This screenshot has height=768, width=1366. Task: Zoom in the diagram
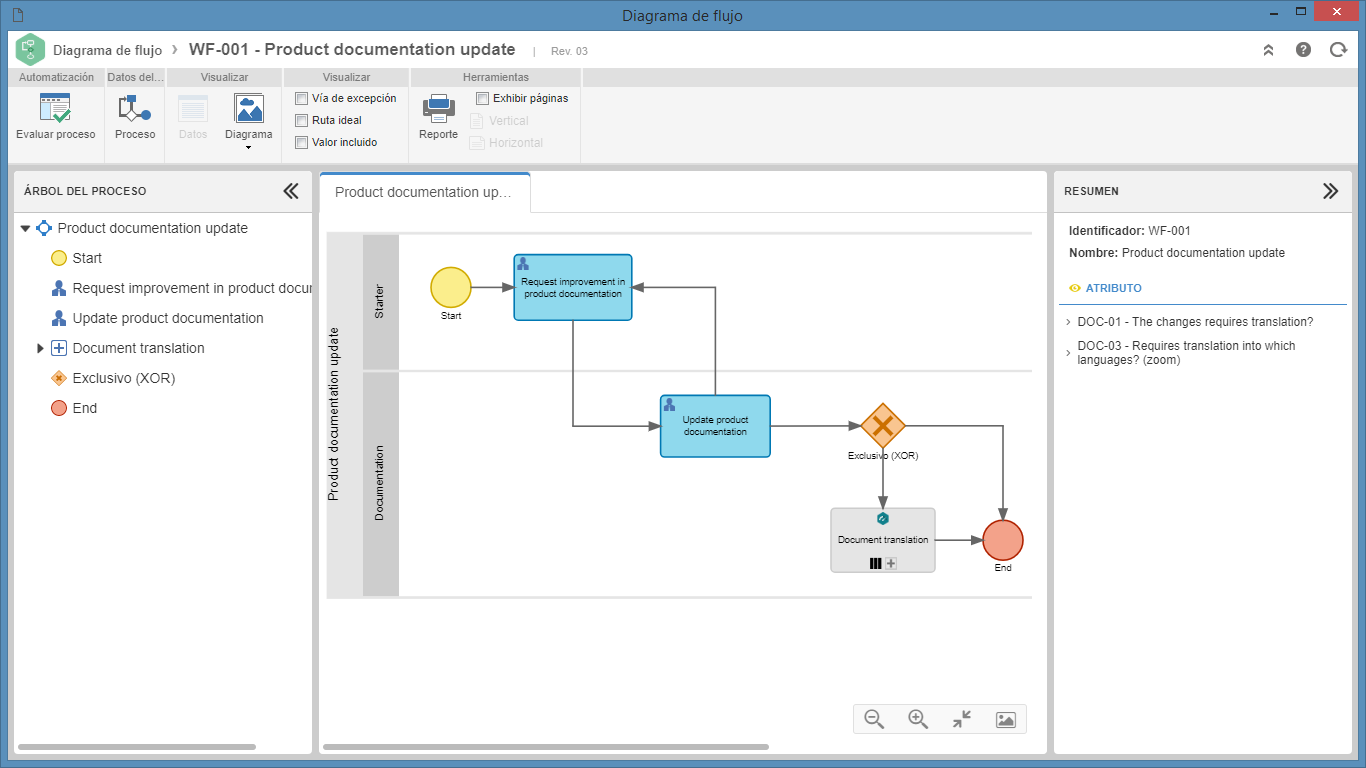pyautogui.click(x=918, y=719)
